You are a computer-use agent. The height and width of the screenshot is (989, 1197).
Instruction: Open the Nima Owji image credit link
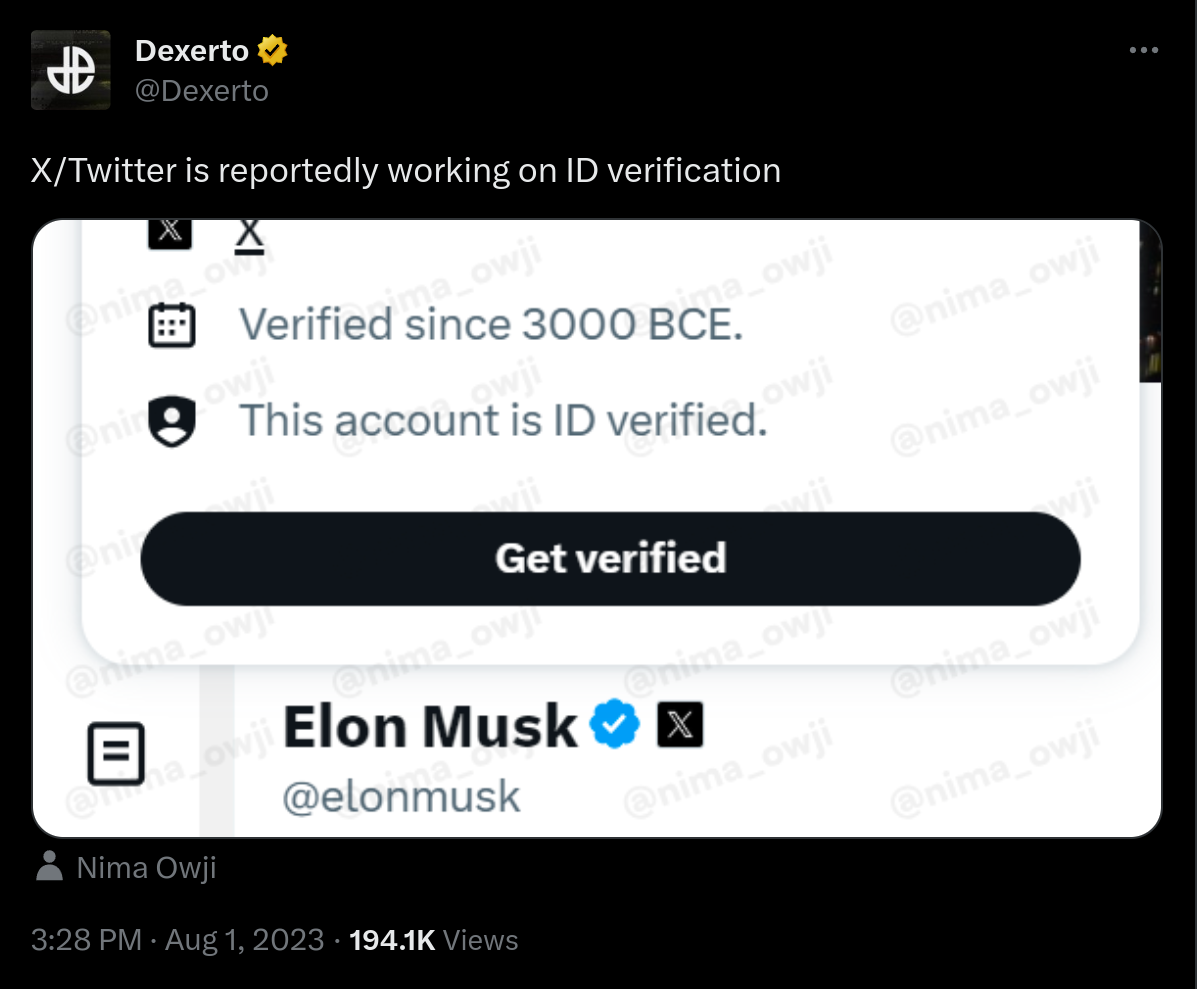[x=146, y=868]
